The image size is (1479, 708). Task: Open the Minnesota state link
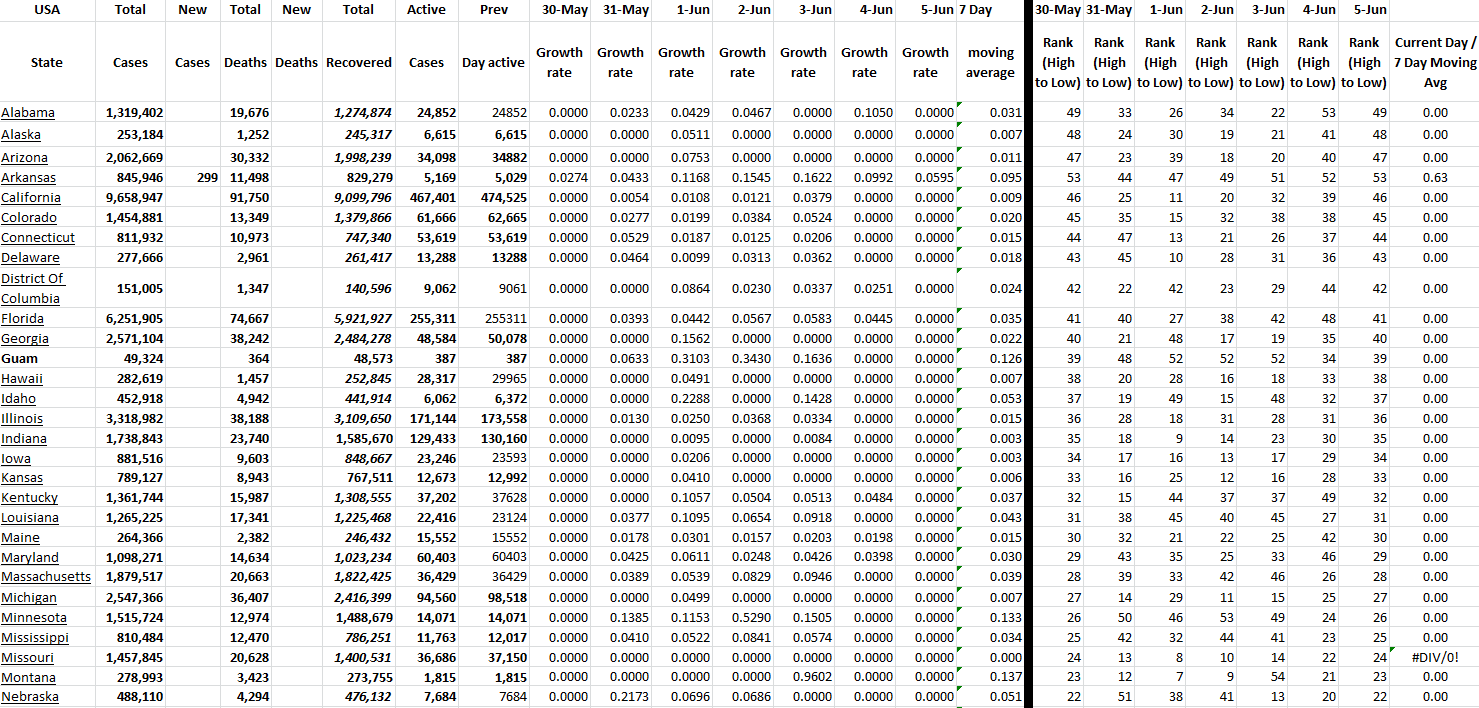point(34,617)
